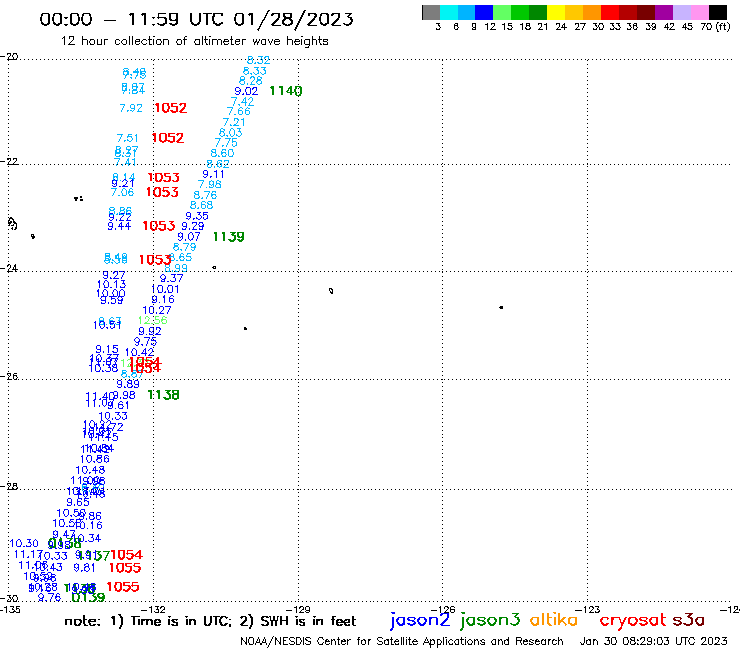This screenshot has width=740, height=650.
Task: Select the red cryosat legend label
Action: pyautogui.click(x=633, y=620)
